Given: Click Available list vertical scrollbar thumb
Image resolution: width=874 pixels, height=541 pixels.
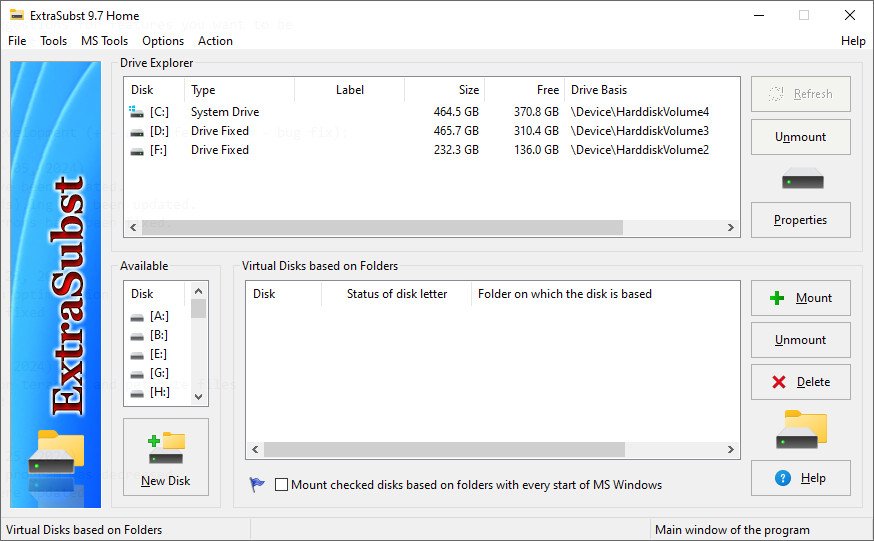Looking at the screenshot, I should (x=198, y=308).
